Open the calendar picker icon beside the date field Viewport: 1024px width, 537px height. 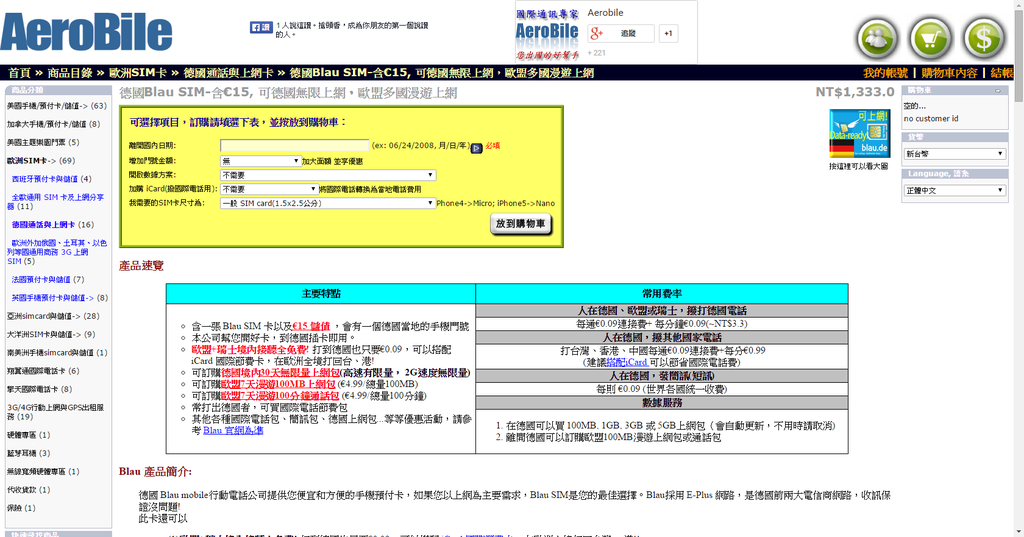[x=477, y=148]
